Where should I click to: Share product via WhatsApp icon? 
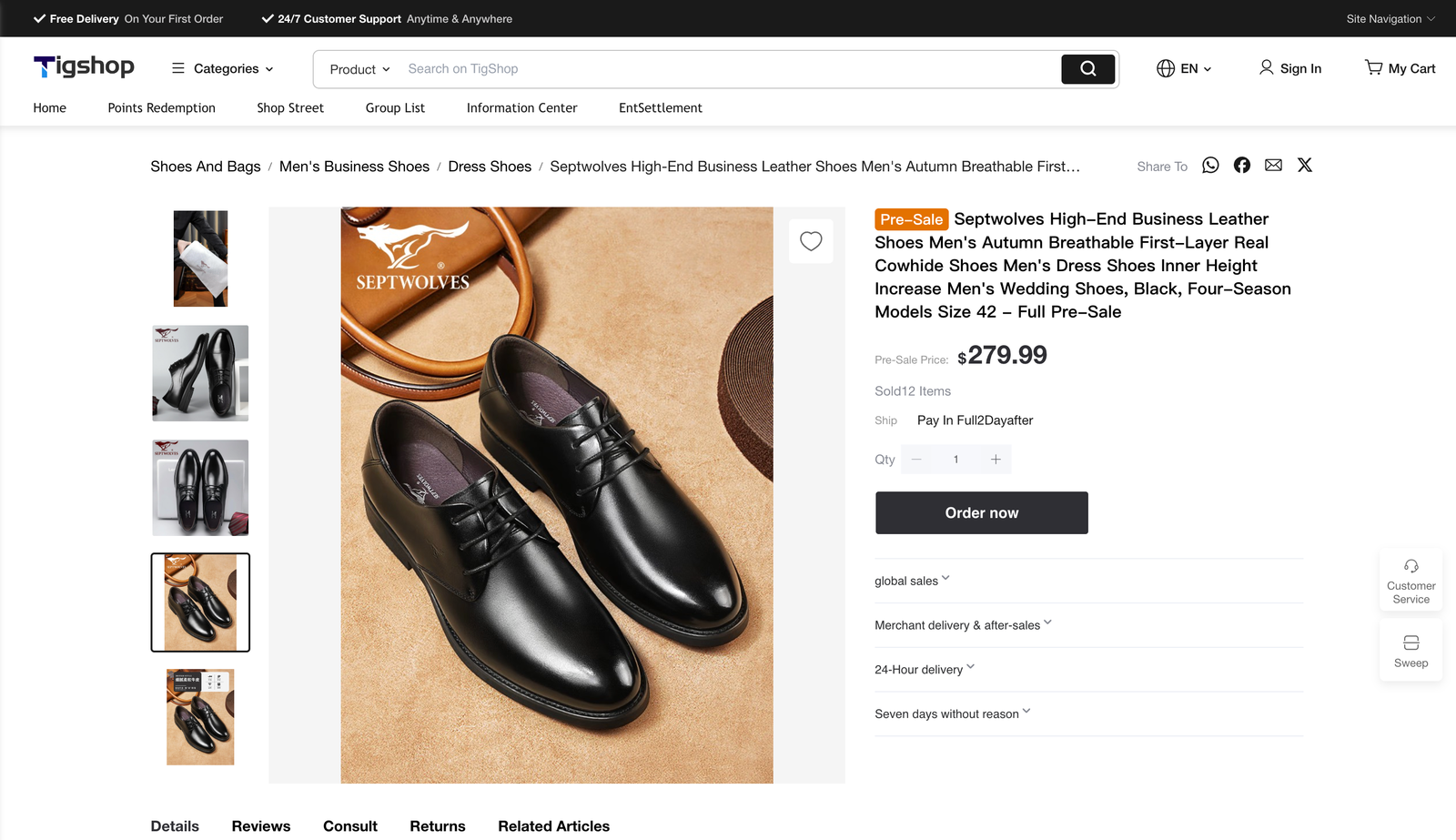(1210, 165)
